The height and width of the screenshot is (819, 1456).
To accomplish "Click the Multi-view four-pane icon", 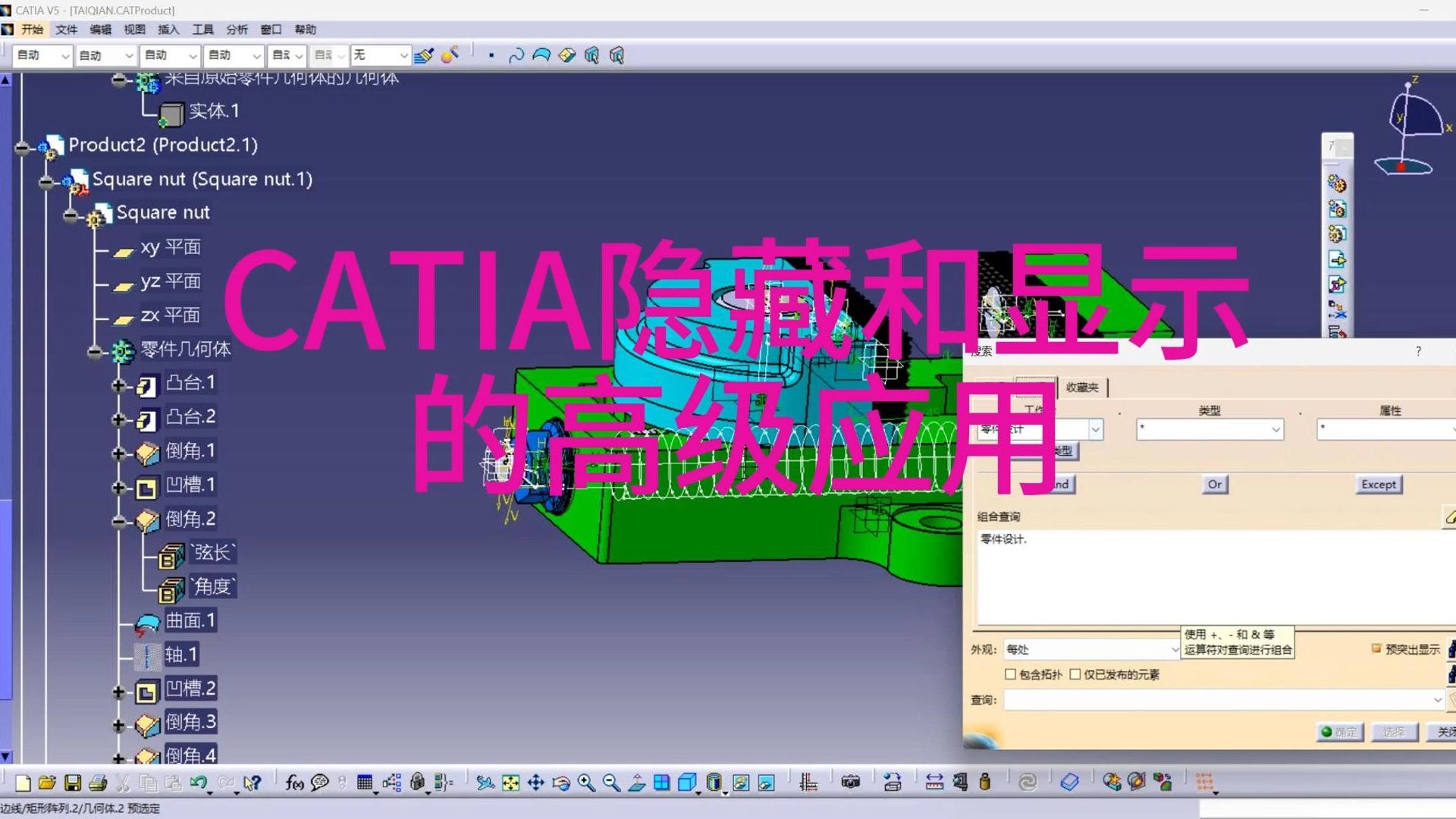I will pos(662,783).
